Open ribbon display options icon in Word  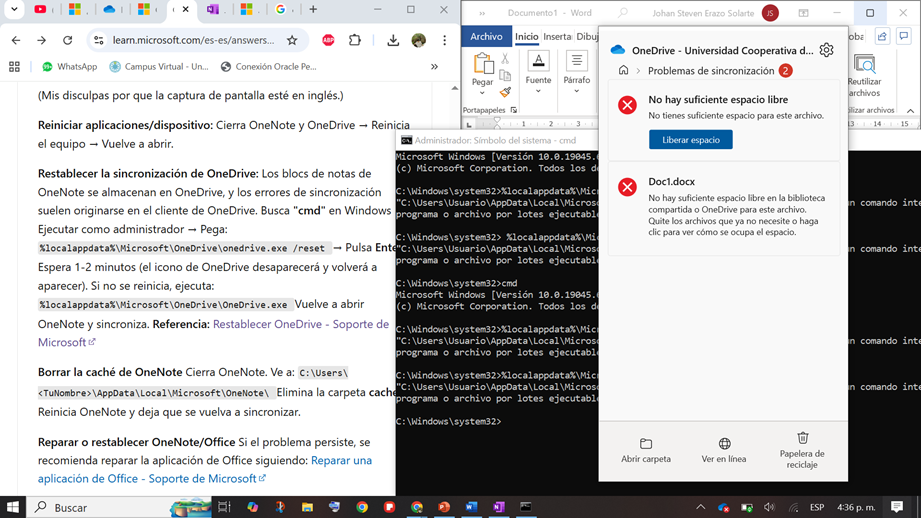pyautogui.click(x=803, y=13)
